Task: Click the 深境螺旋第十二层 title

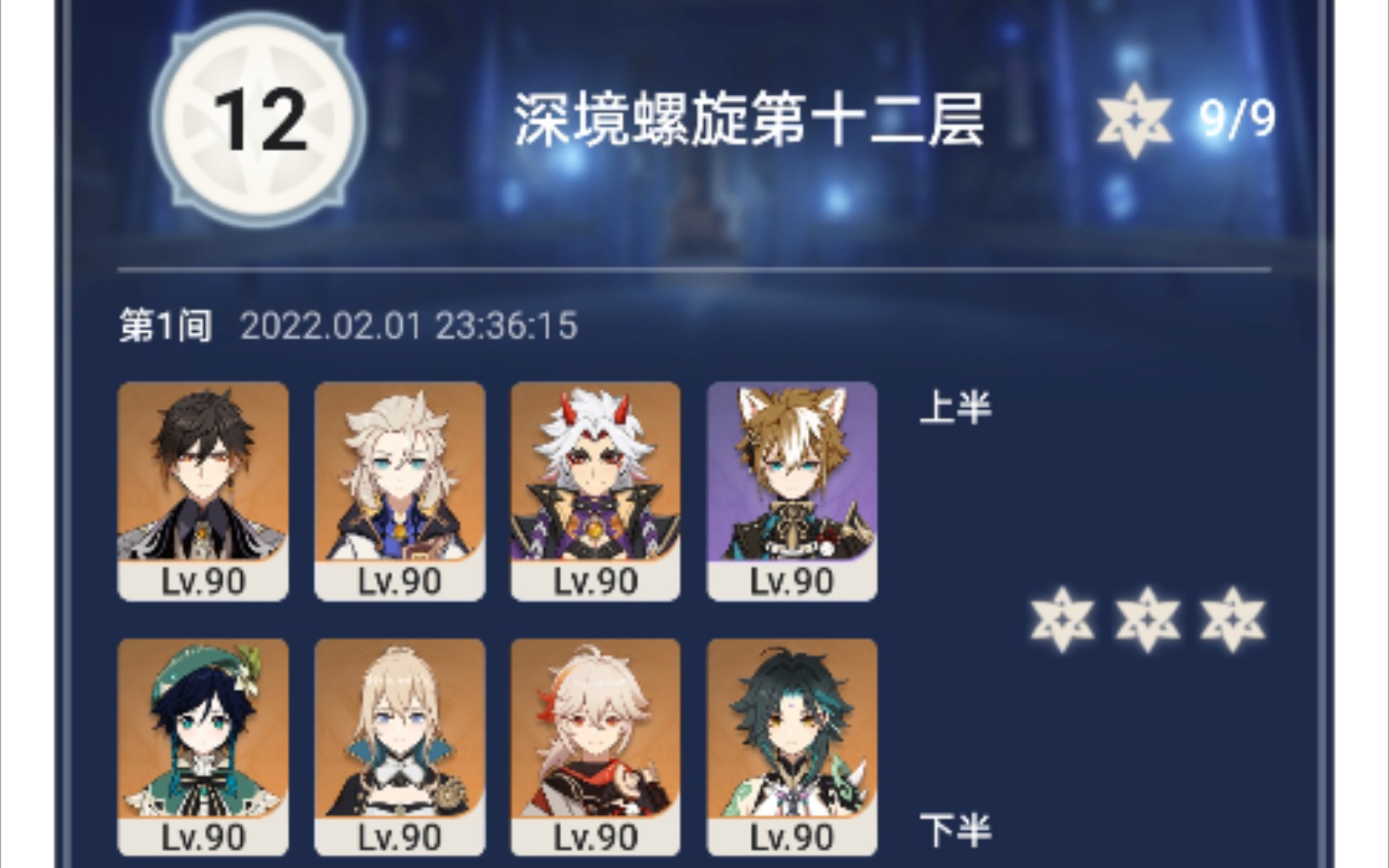Action: (749, 120)
